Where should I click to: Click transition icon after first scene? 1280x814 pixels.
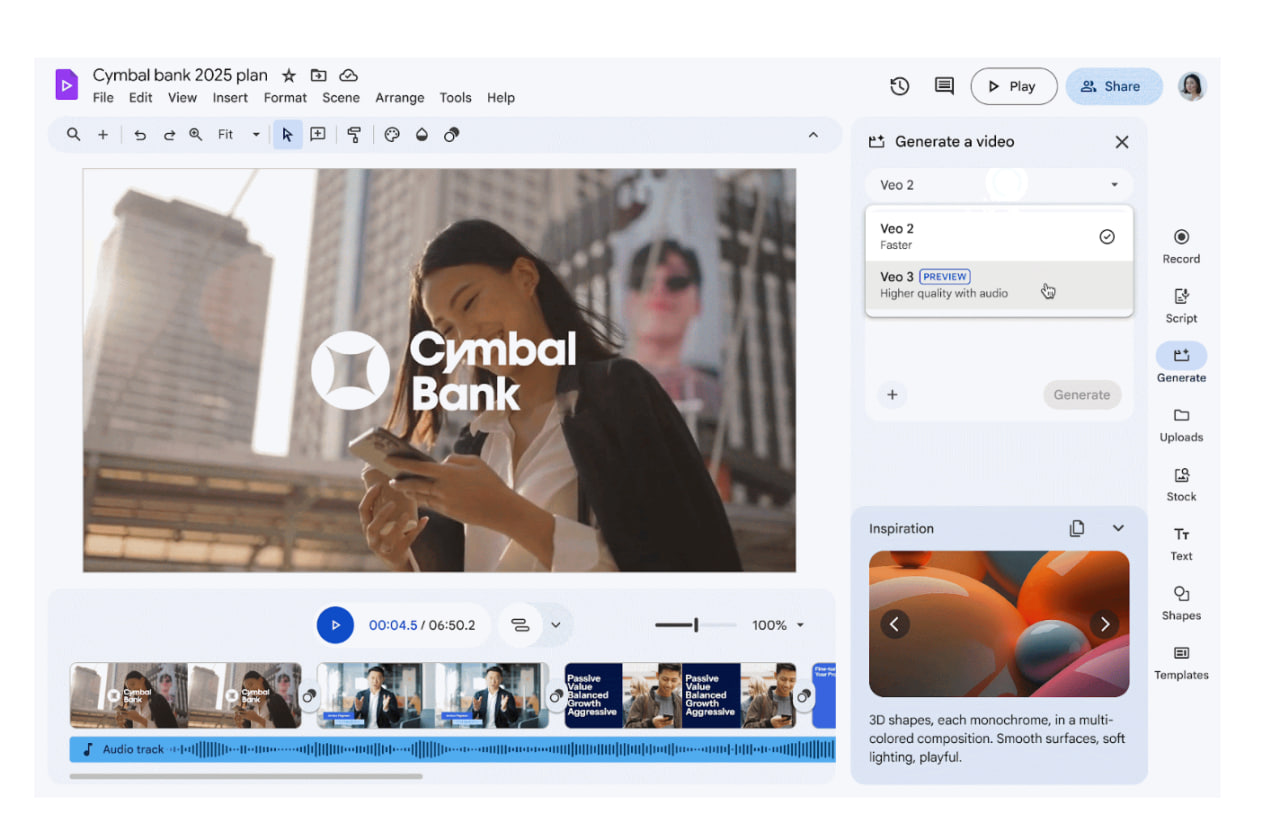click(309, 696)
